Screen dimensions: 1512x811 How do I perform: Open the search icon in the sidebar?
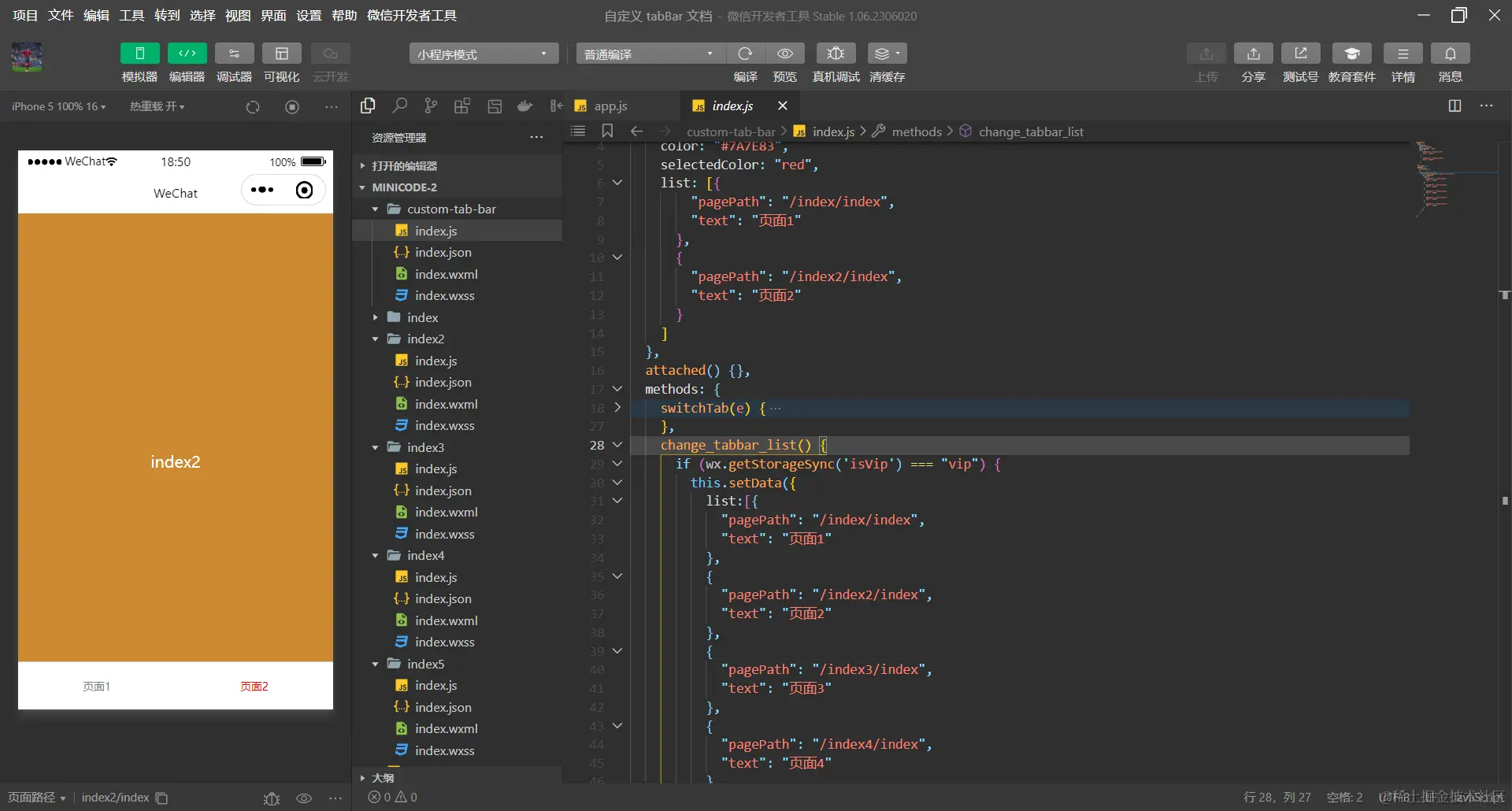(400, 106)
